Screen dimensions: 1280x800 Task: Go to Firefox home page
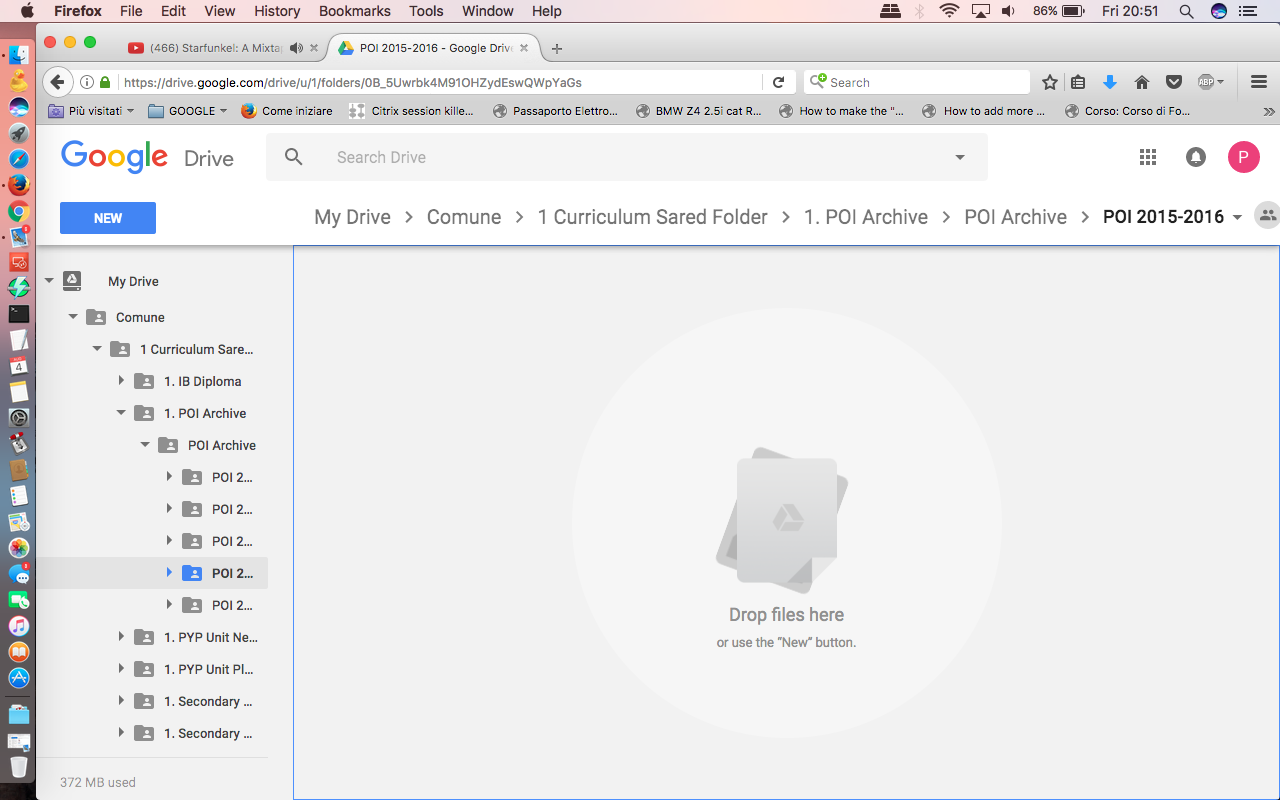pyautogui.click(x=1142, y=82)
